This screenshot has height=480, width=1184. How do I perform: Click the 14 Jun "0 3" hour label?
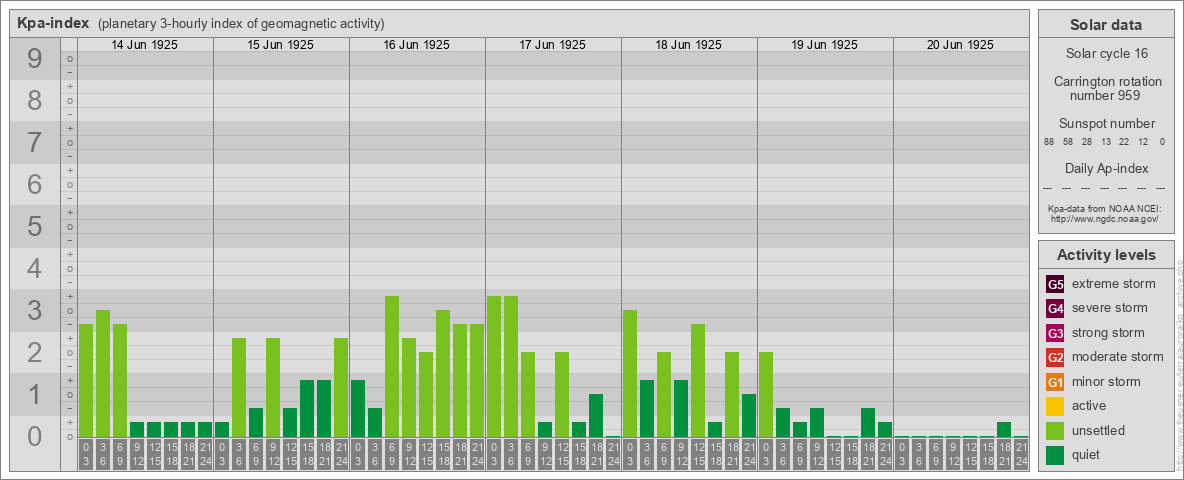tap(86, 455)
